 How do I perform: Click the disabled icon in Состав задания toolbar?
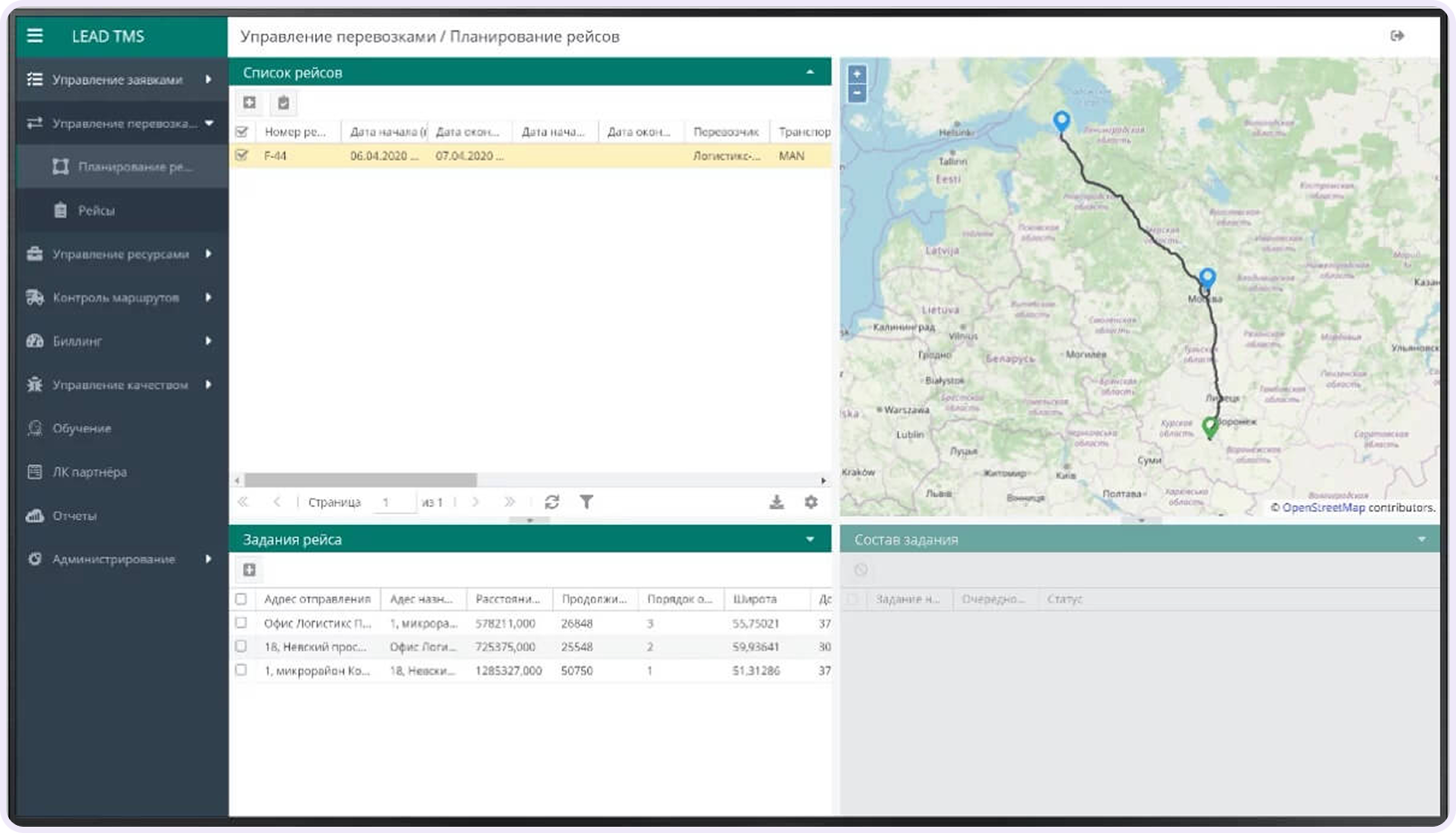coord(861,570)
